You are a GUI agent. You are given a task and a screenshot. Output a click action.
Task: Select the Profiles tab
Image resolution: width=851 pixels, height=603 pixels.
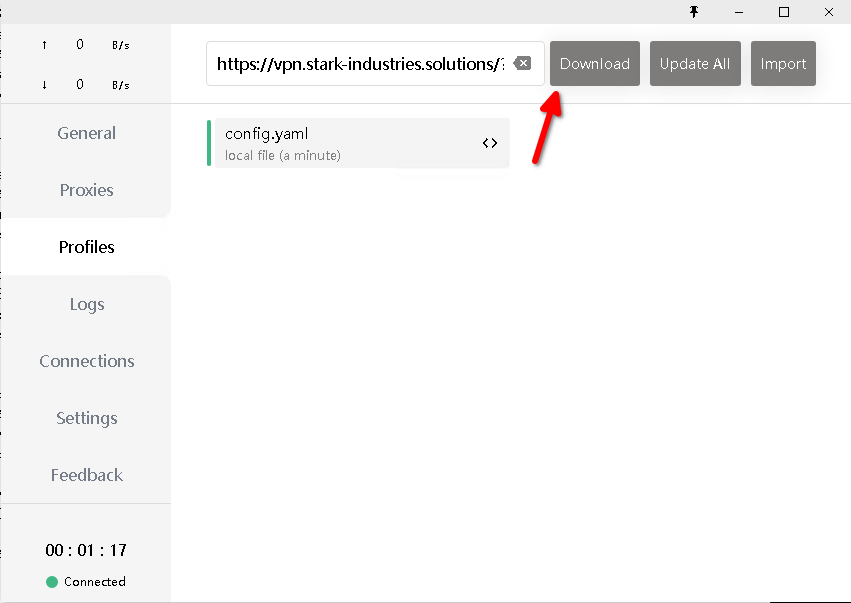86,247
